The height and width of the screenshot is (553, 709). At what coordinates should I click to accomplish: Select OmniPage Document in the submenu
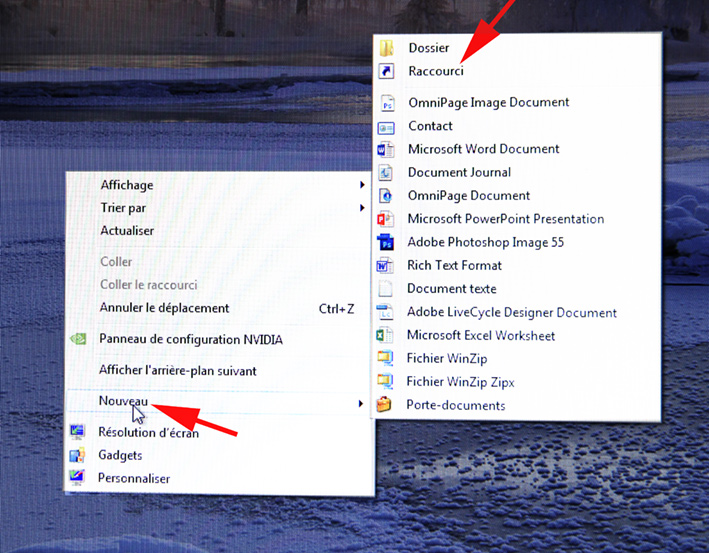(517, 196)
